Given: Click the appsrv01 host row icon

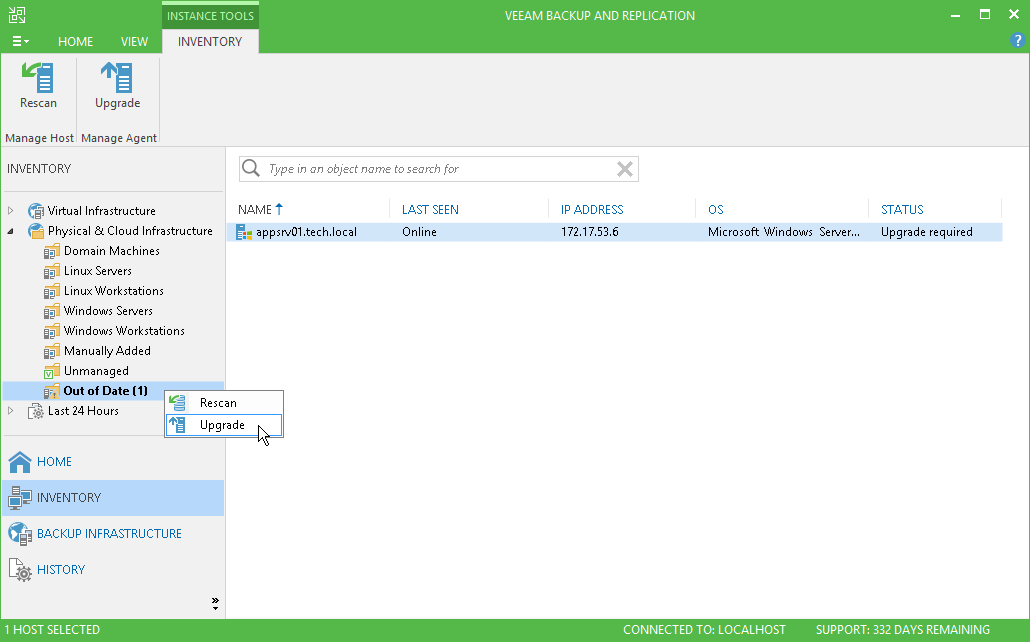Looking at the screenshot, I should pyautogui.click(x=244, y=232).
